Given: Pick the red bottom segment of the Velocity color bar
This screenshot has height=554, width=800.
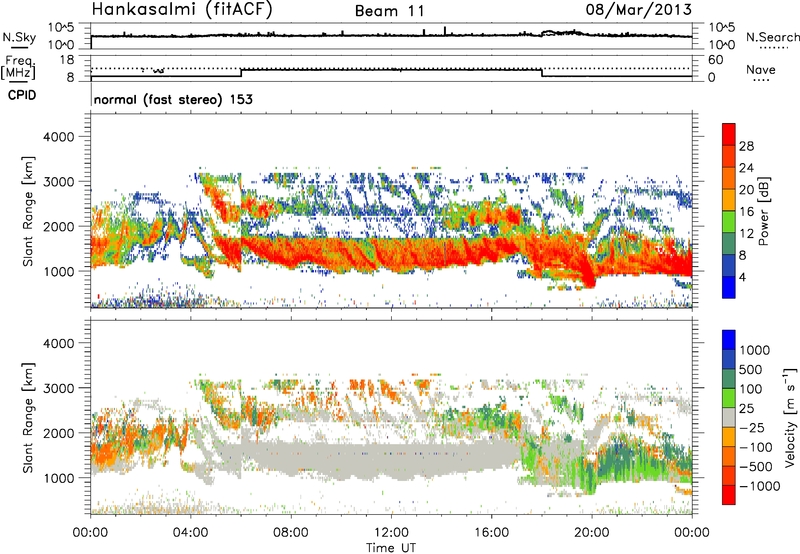Looking at the screenshot, I should coord(729,494).
